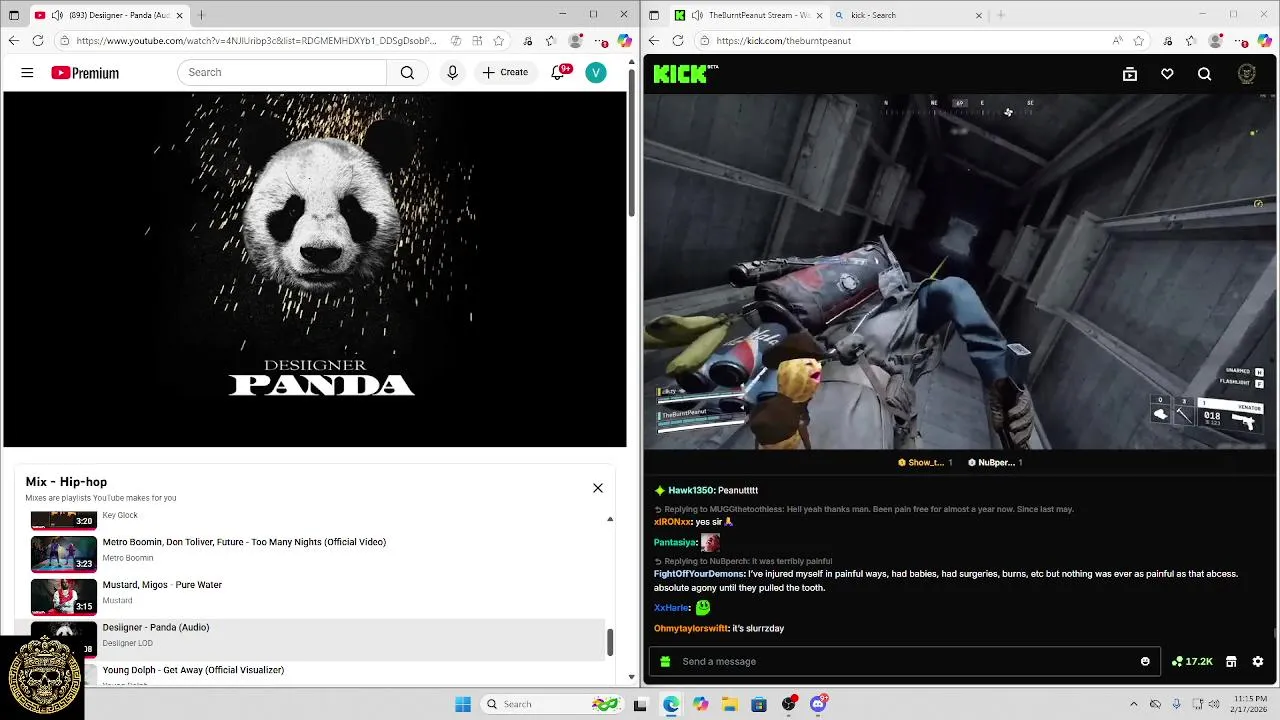The image size is (1280, 720).
Task: Toggle read aloud in Kick window address bar
Action: pos(1118,41)
